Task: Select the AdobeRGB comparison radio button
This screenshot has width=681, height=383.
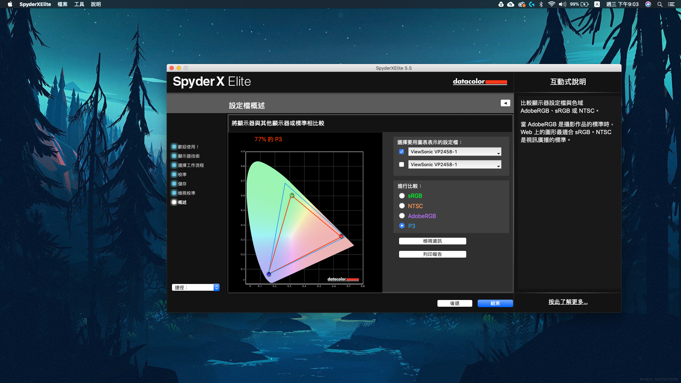Action: 402,216
